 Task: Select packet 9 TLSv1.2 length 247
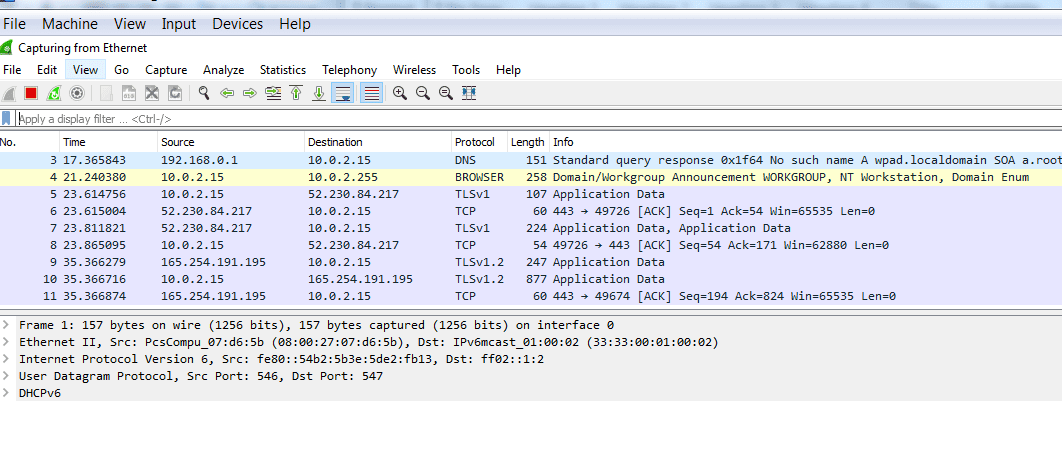531,262
